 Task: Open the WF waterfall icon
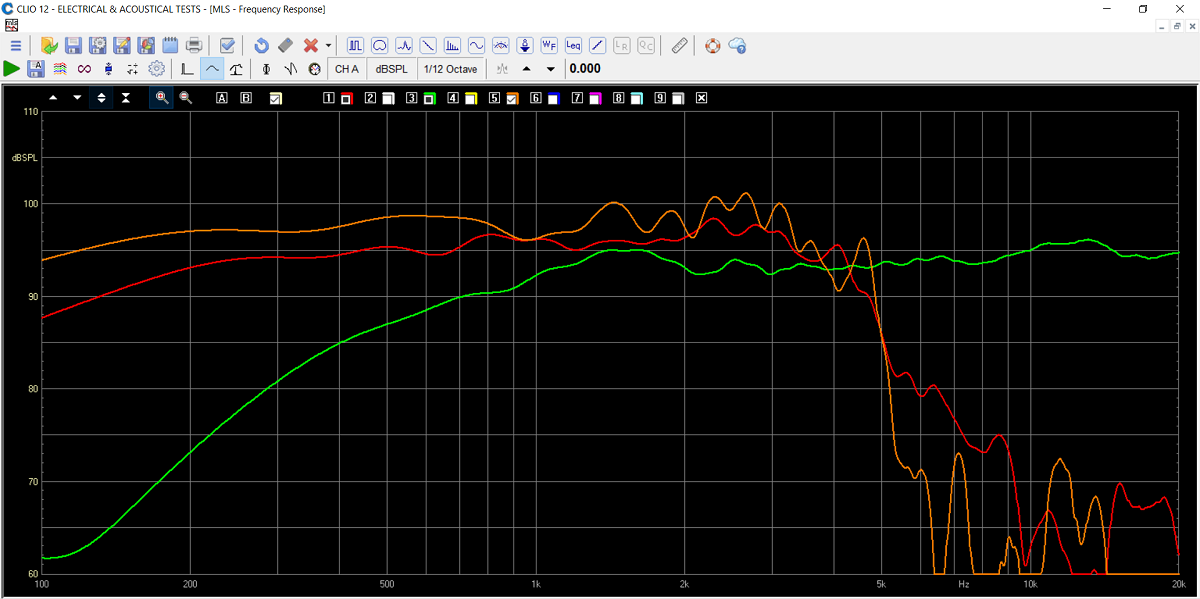coord(549,46)
